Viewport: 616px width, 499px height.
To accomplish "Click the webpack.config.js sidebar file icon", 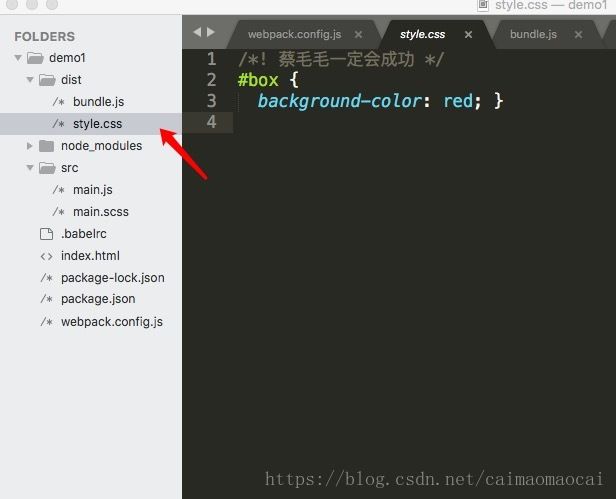I will click(46, 322).
